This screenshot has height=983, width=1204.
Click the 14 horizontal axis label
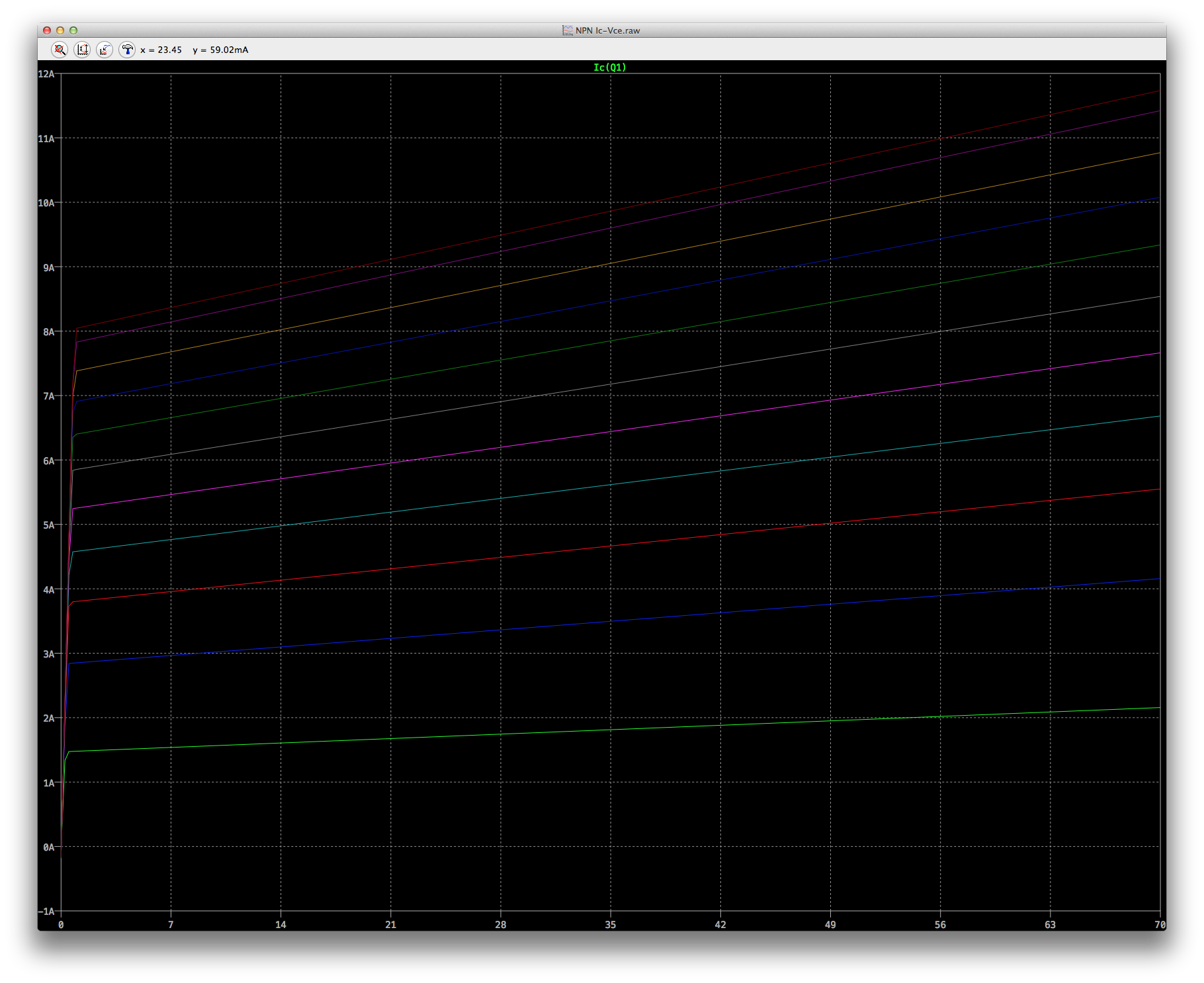click(280, 925)
